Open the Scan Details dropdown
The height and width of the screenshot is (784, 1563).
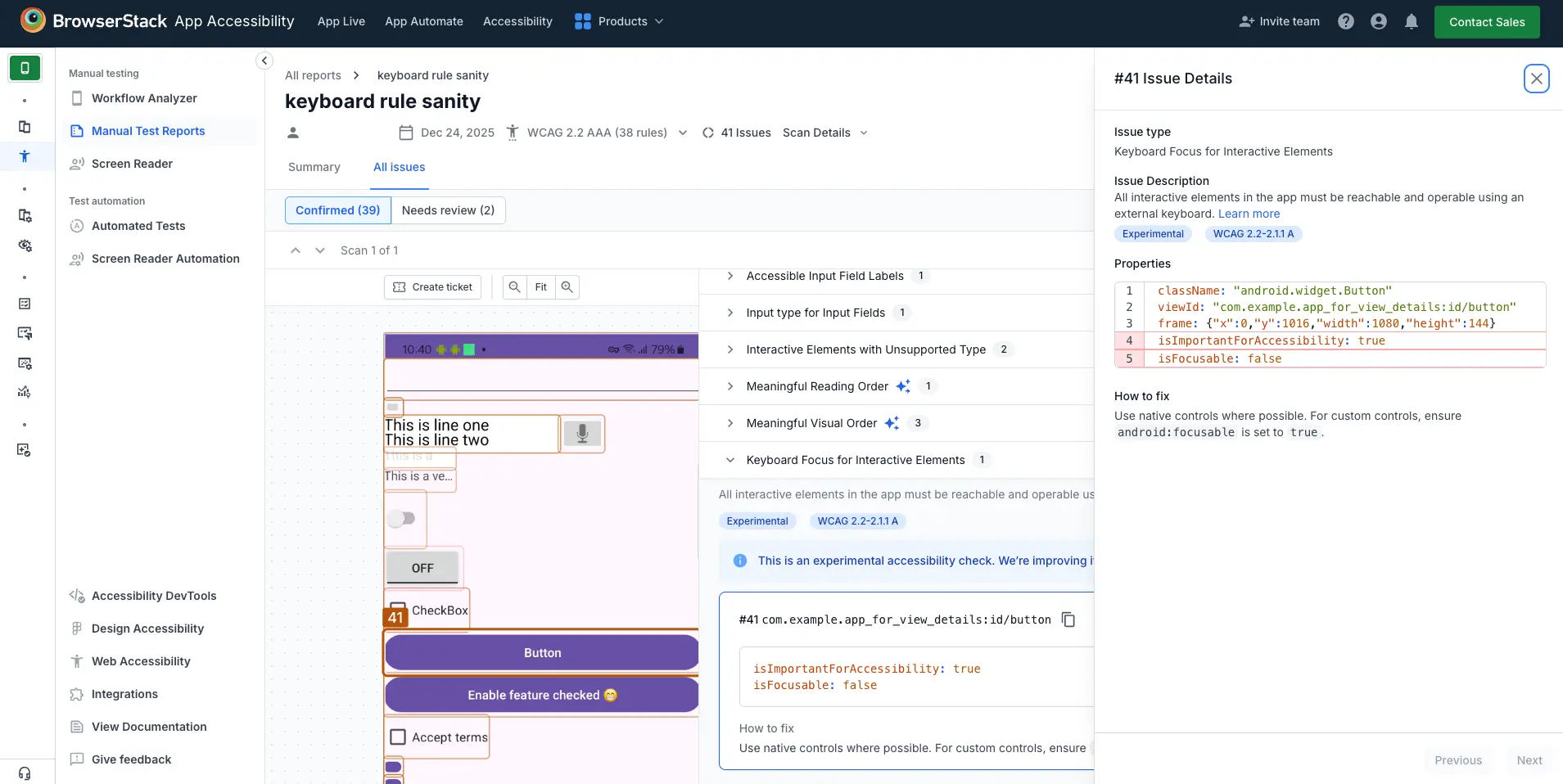point(824,133)
